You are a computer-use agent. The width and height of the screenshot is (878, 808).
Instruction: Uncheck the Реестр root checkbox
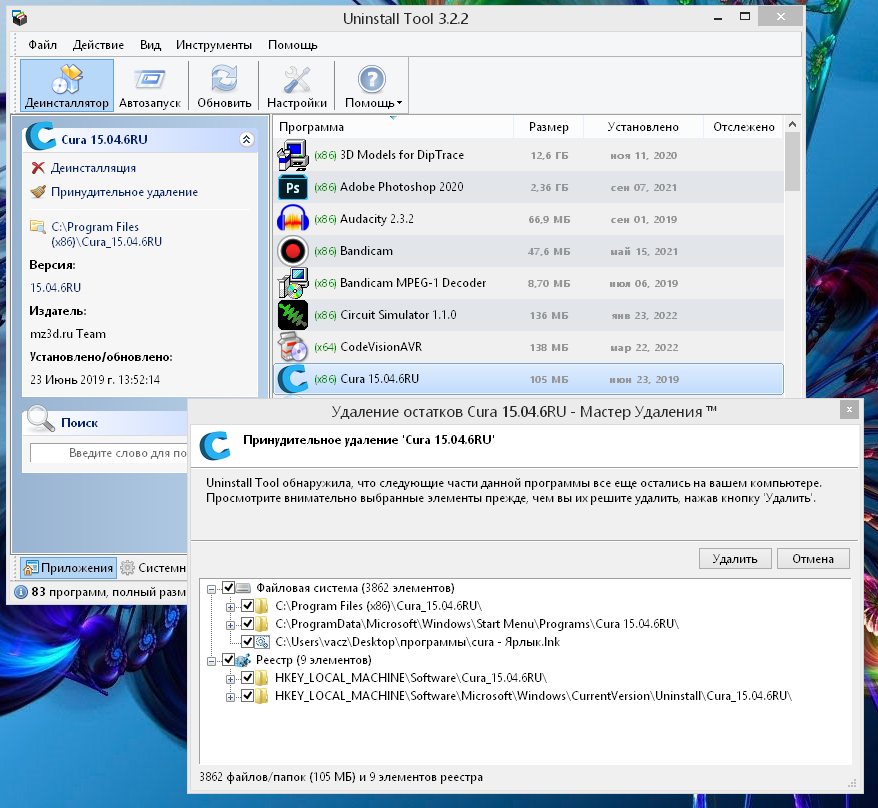click(229, 660)
